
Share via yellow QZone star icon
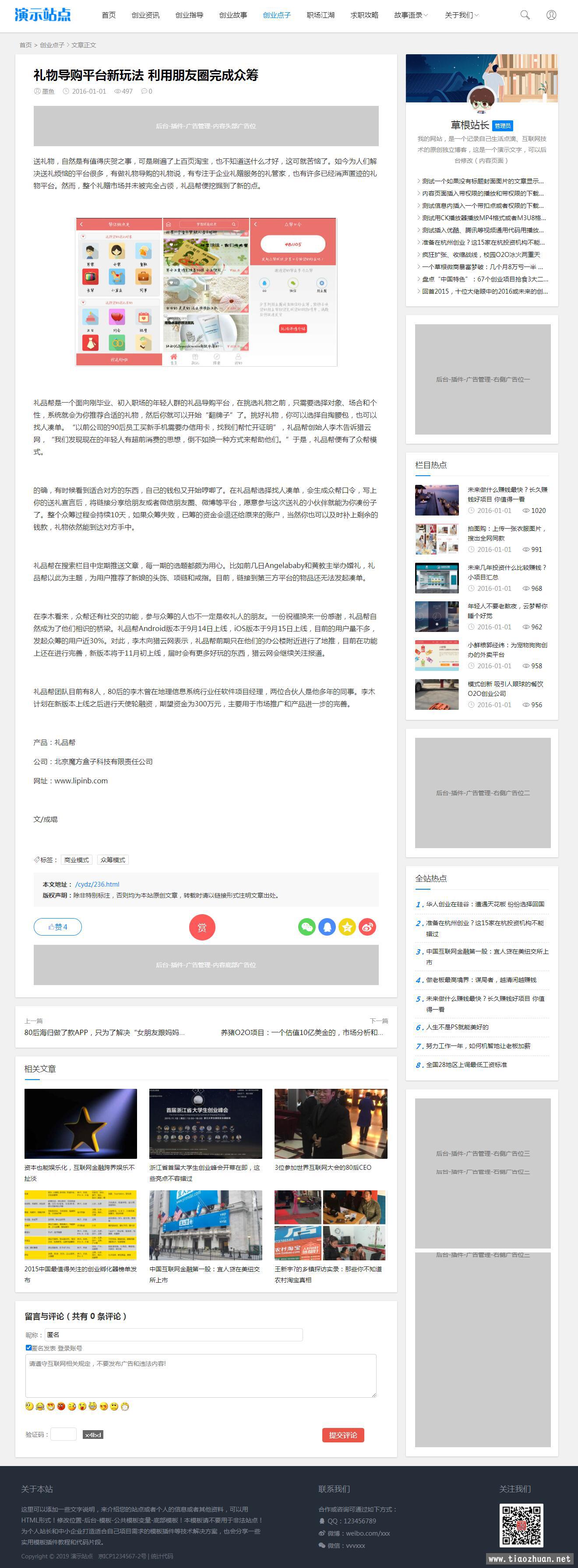tap(347, 927)
